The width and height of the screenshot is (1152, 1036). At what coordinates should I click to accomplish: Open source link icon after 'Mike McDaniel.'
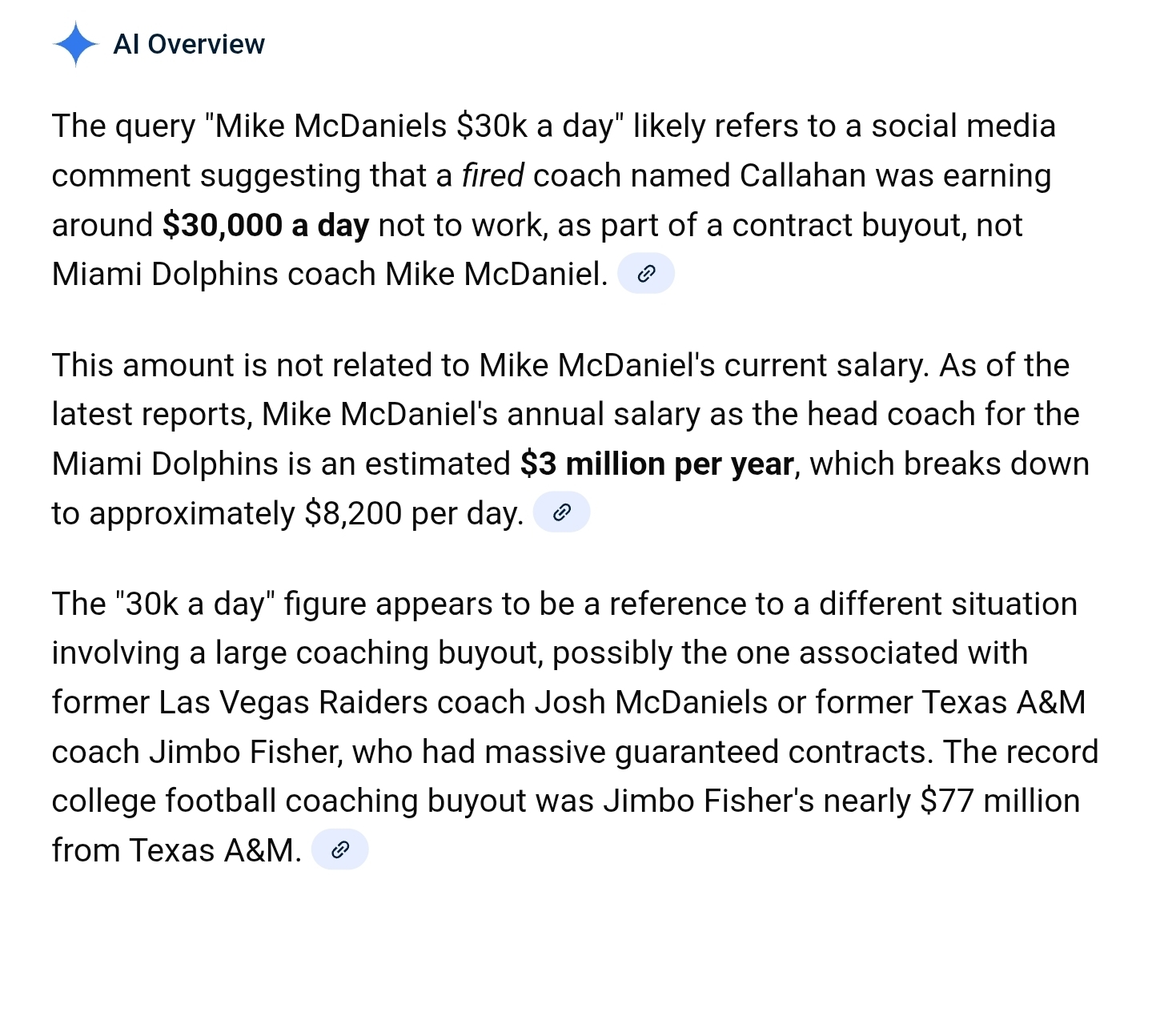[646, 274]
